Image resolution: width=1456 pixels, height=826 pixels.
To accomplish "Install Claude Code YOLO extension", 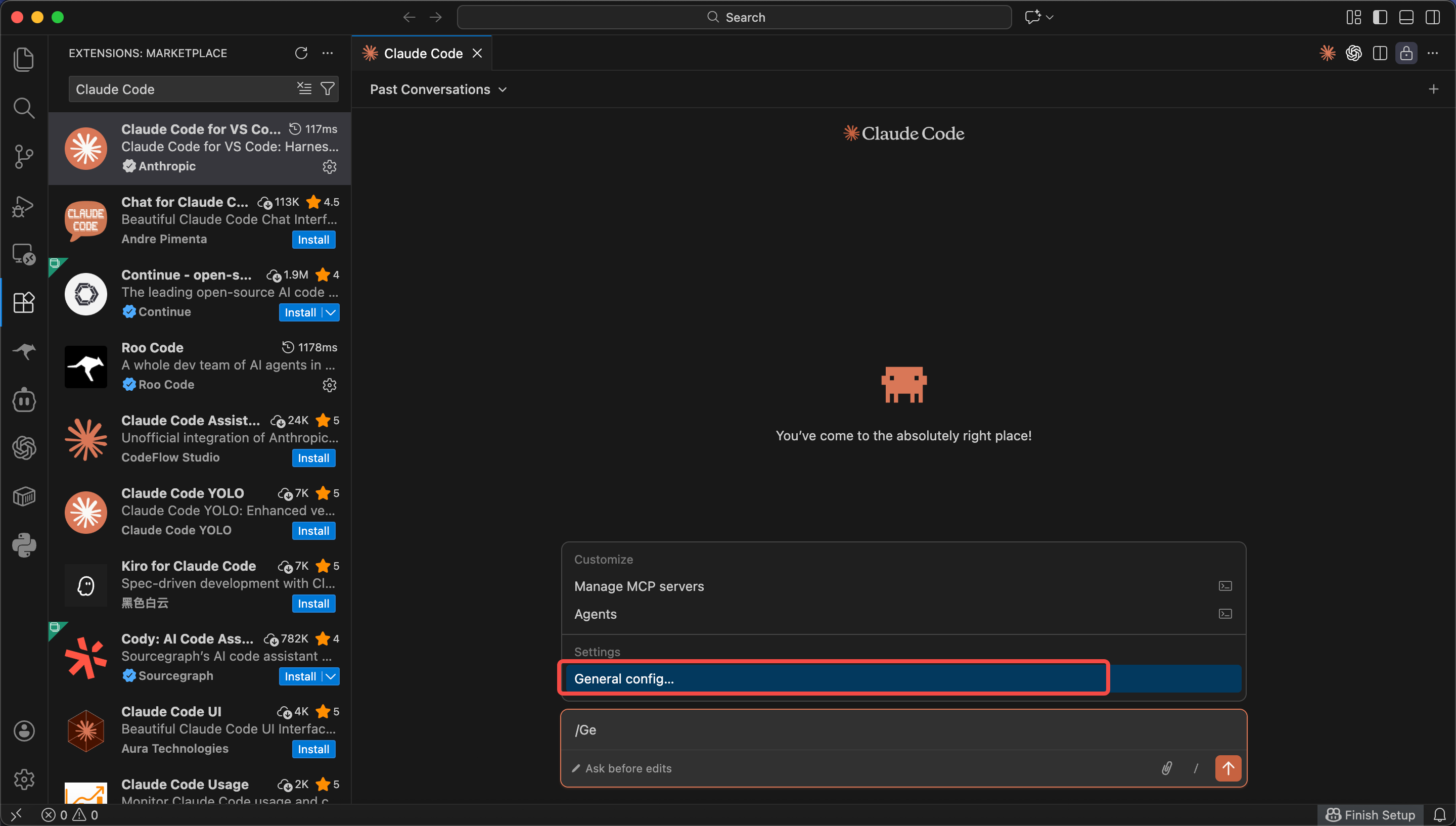I will (x=313, y=531).
